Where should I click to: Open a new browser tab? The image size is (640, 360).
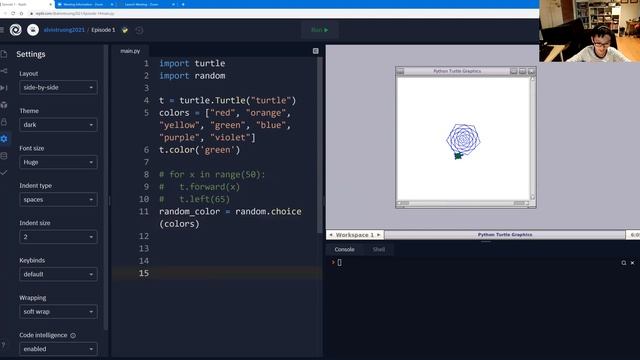click(x=183, y=4)
